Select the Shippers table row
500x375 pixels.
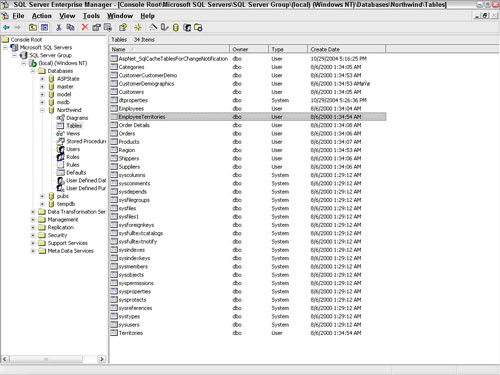coord(248,159)
